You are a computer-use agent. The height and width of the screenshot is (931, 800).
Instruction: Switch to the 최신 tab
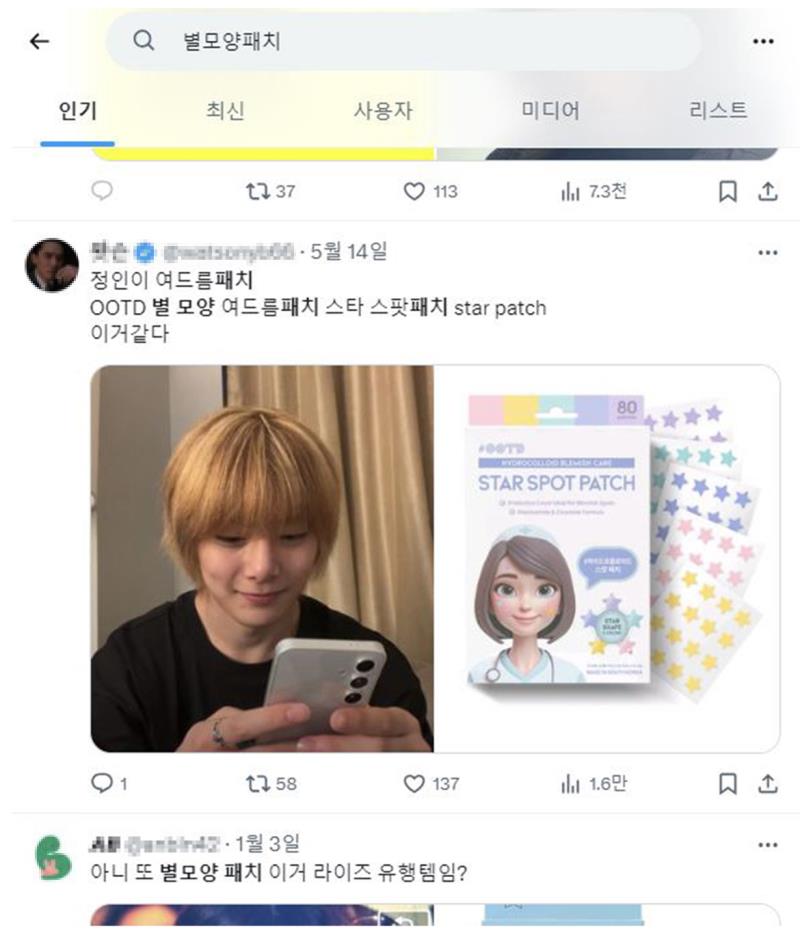(x=225, y=110)
